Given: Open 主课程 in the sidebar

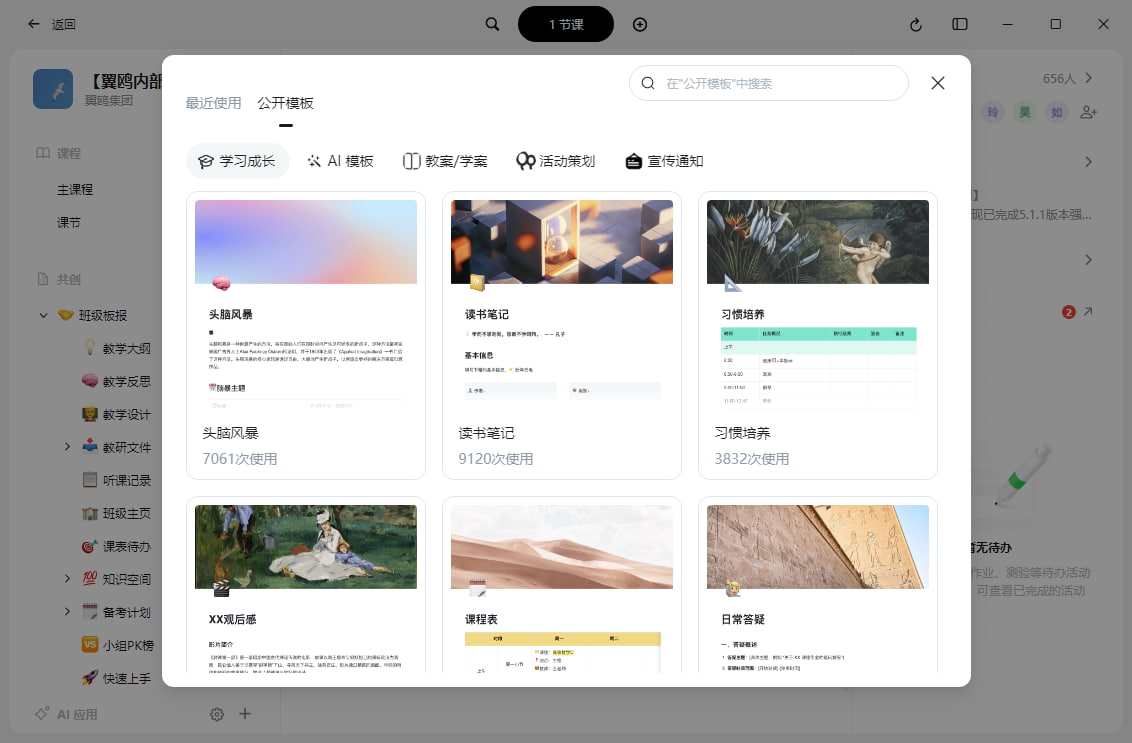Looking at the screenshot, I should click(75, 190).
